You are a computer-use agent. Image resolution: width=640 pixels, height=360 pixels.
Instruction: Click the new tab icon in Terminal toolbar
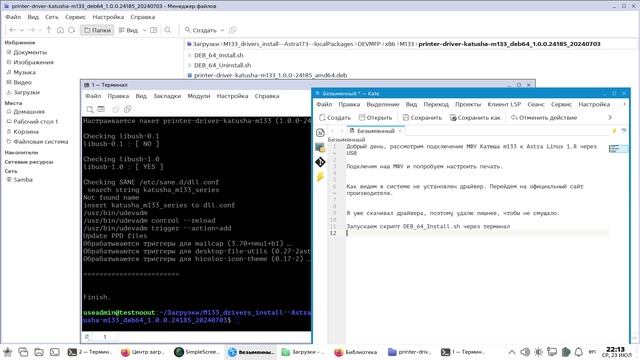pos(90,109)
